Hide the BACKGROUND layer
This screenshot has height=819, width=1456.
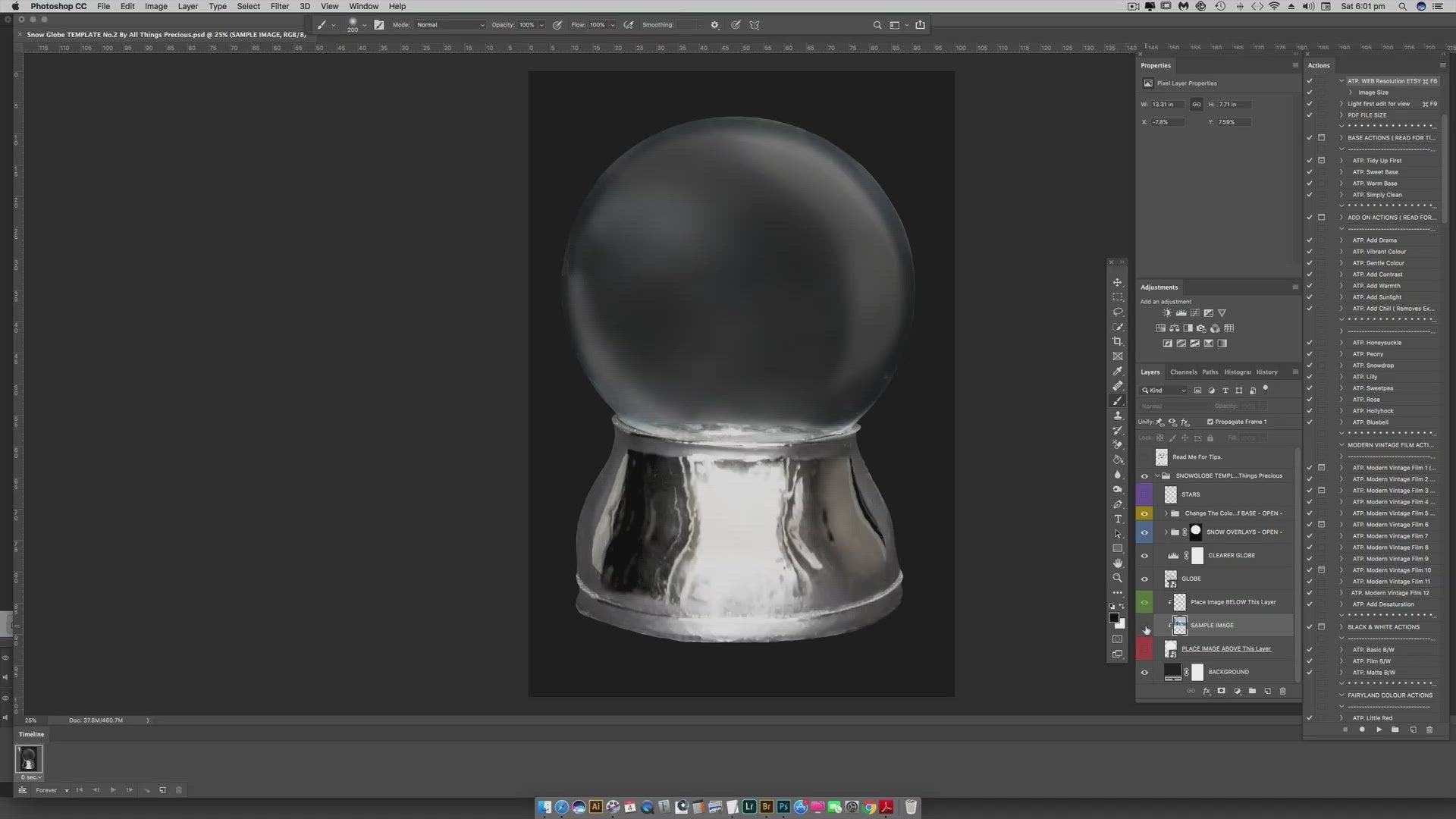pos(1144,672)
